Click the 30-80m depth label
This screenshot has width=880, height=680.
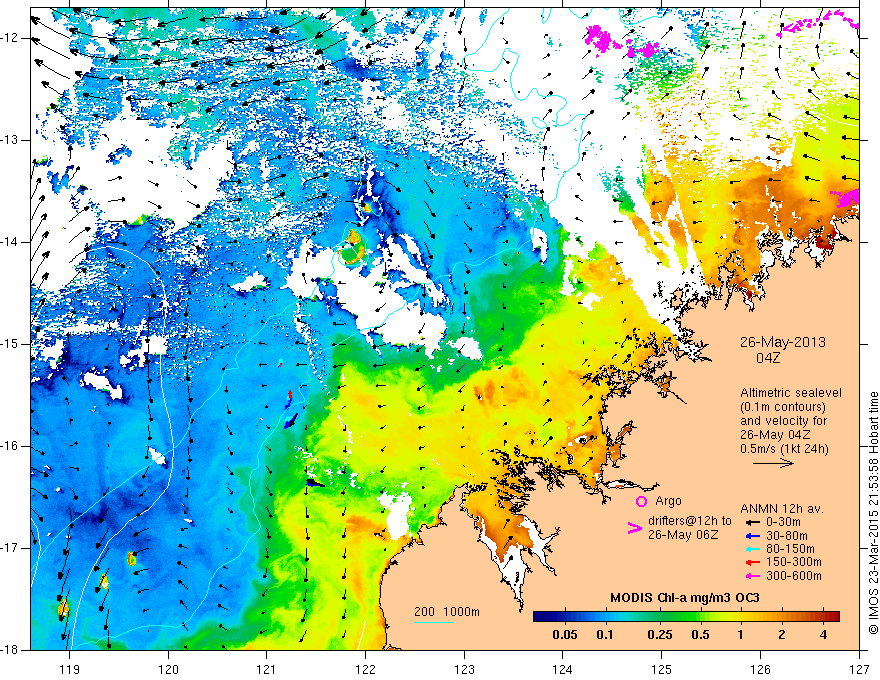click(787, 536)
